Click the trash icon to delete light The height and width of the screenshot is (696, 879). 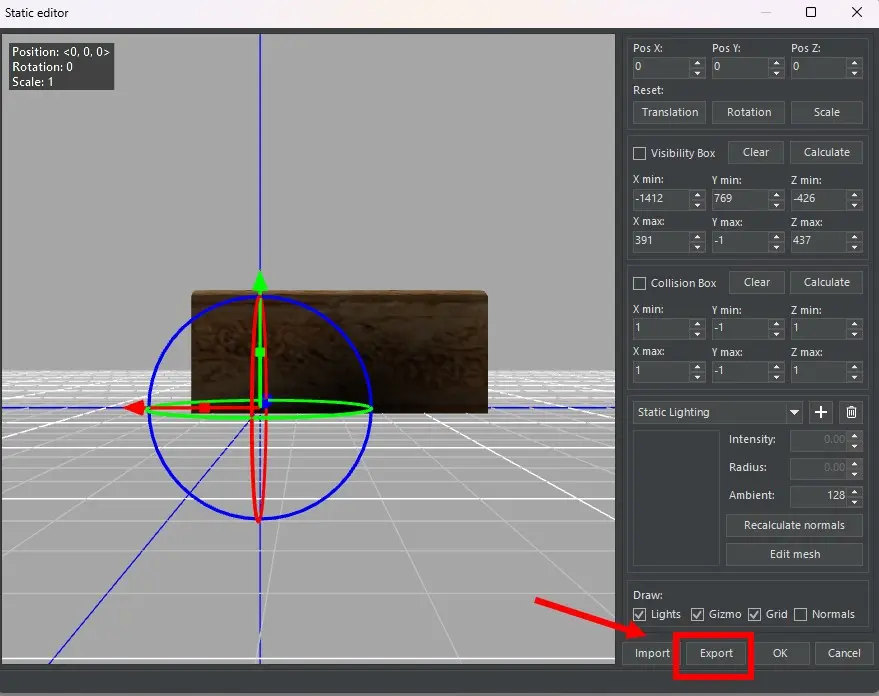[851, 412]
